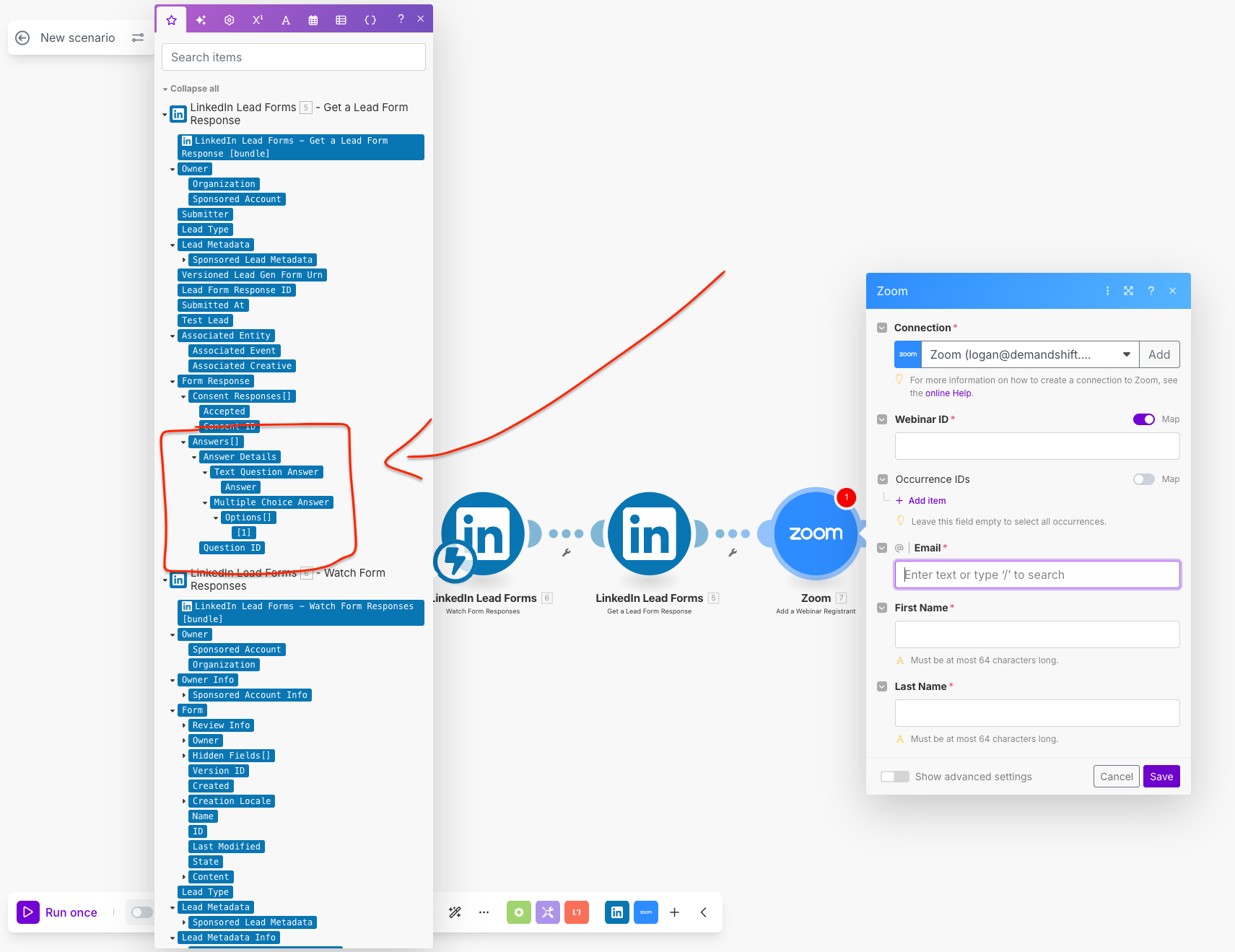Image resolution: width=1235 pixels, height=952 pixels.
Task: Click the help question mark in mapping panel
Action: coord(401,19)
